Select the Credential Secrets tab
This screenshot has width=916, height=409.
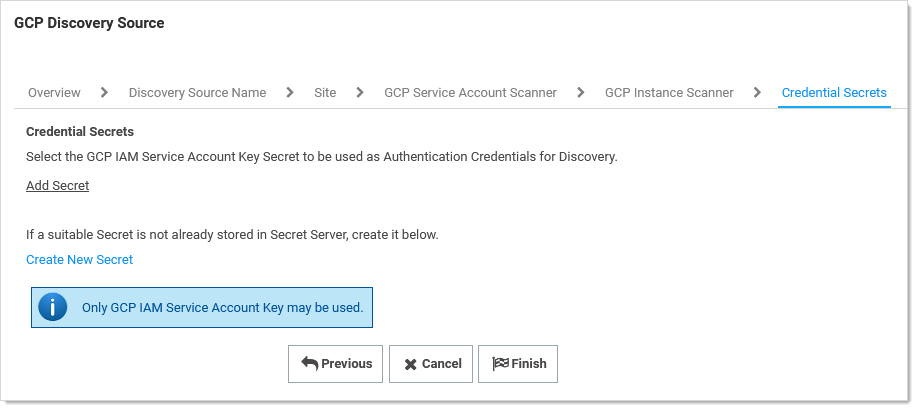click(834, 93)
